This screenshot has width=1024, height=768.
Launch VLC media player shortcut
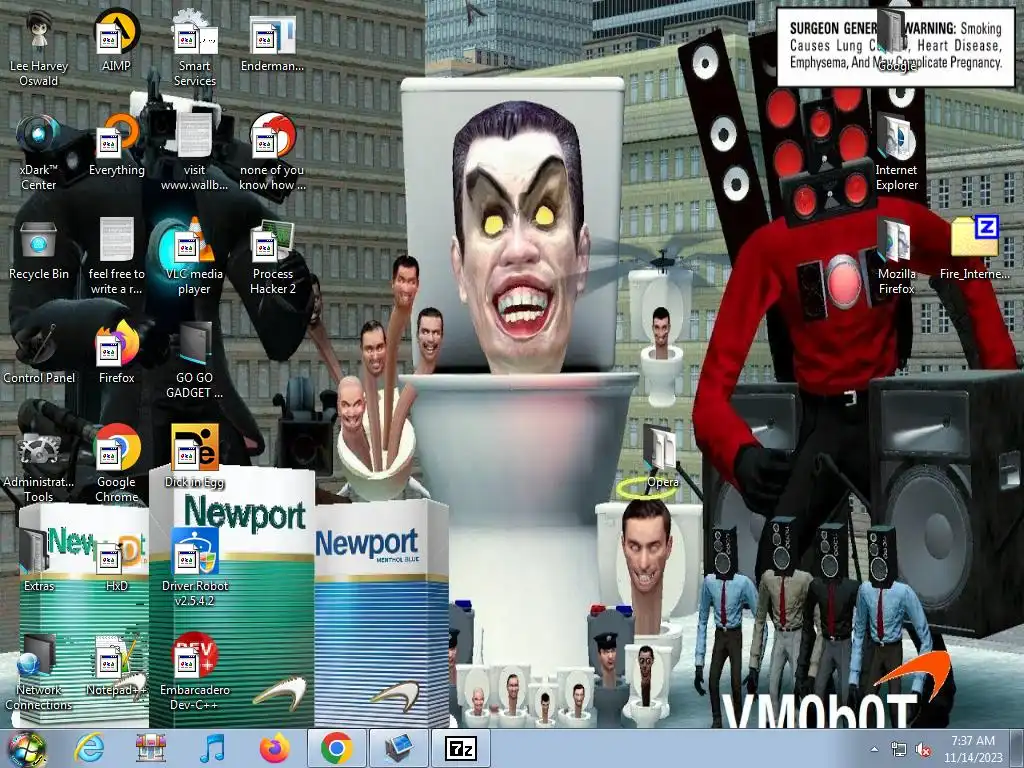[x=195, y=257]
